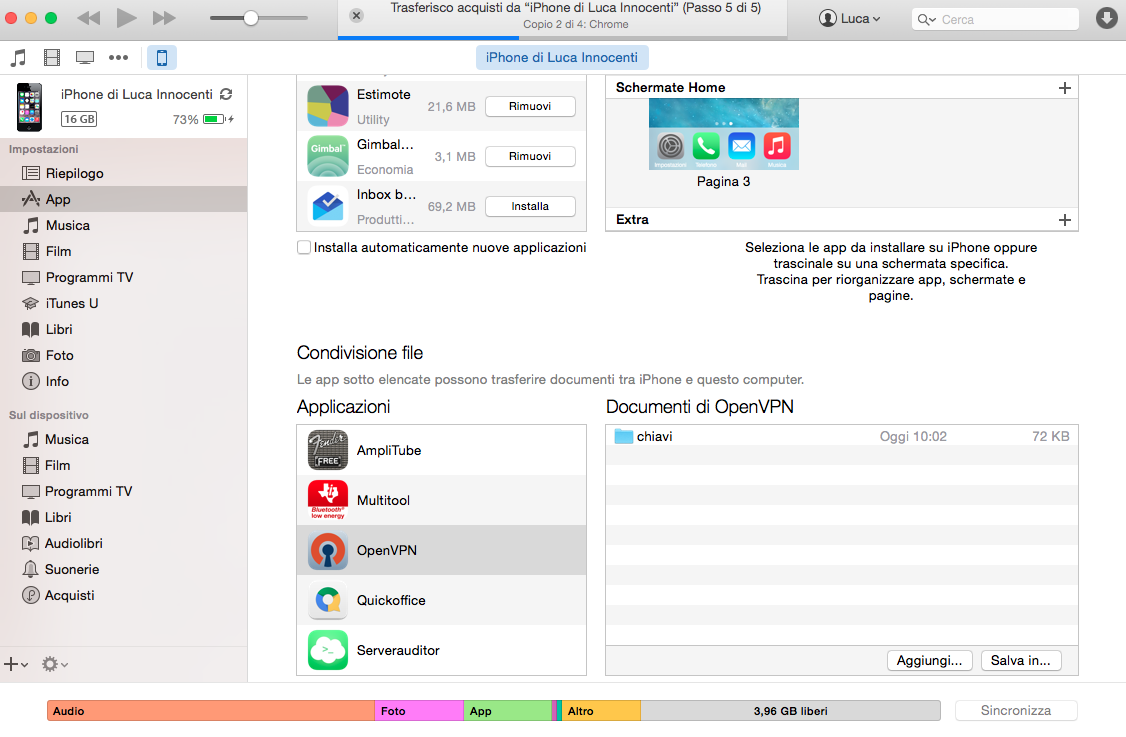Click the rewind playback button
This screenshot has height=737, width=1126.
[x=89, y=18]
